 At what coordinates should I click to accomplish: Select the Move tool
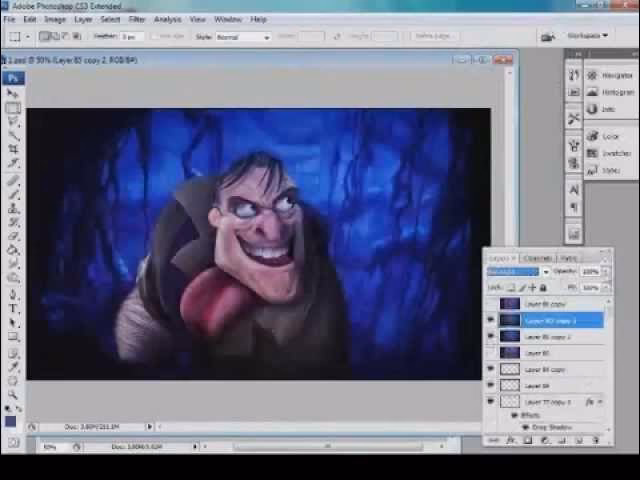pos(13,94)
